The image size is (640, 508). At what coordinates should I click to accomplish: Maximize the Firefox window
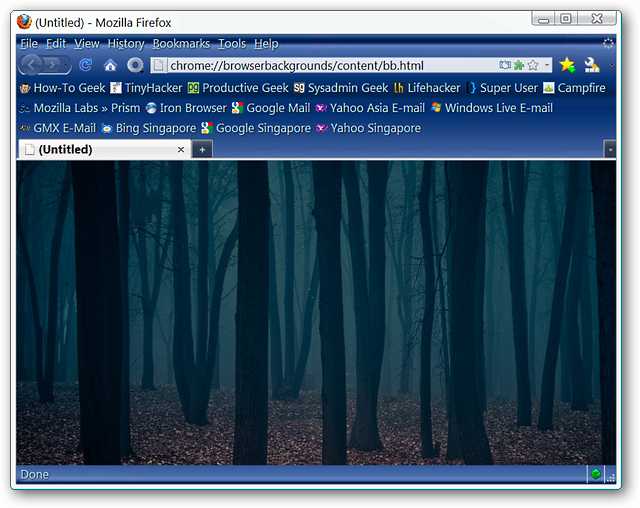pyautogui.click(x=565, y=19)
